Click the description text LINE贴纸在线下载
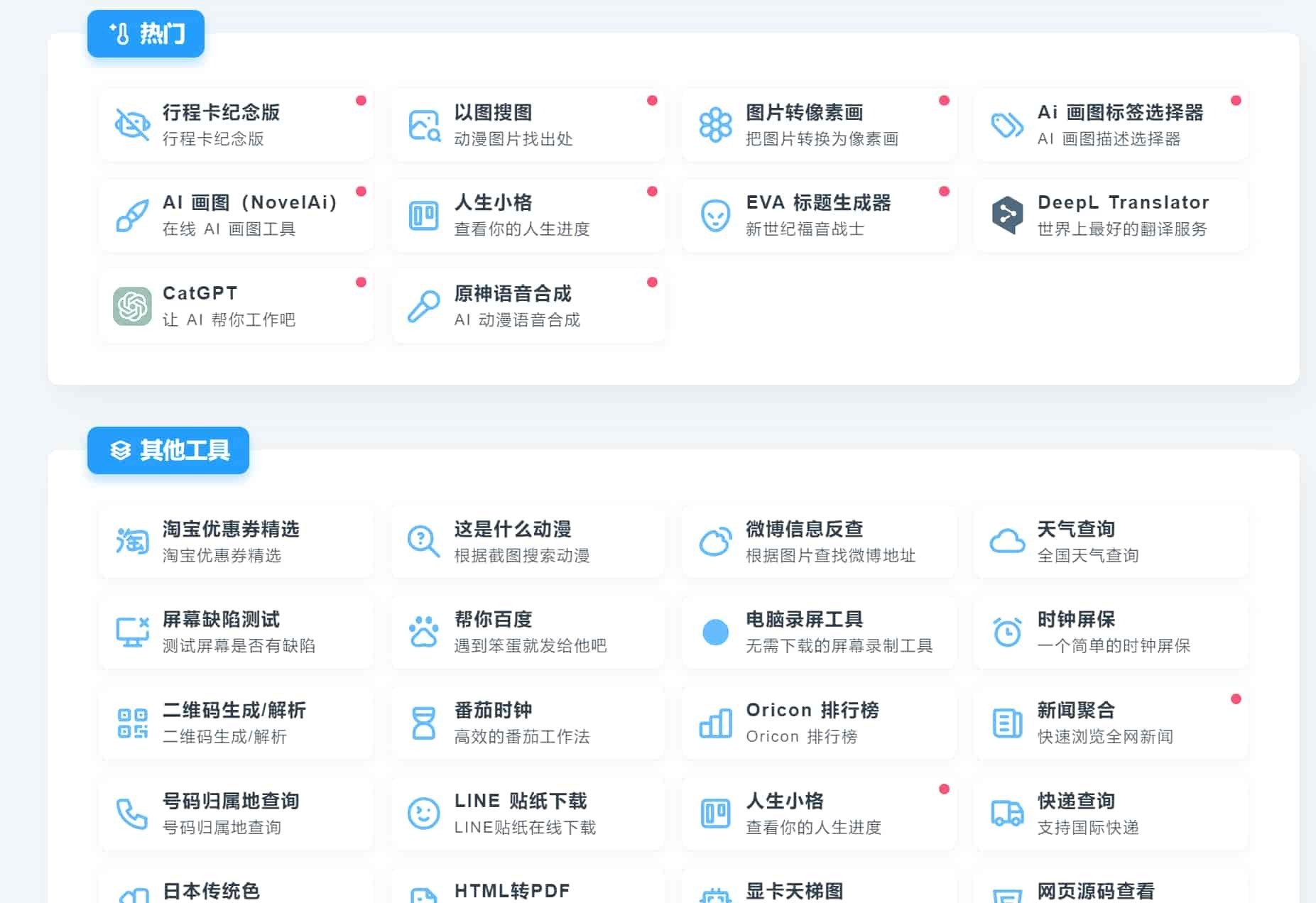The image size is (1316, 903). [x=525, y=827]
